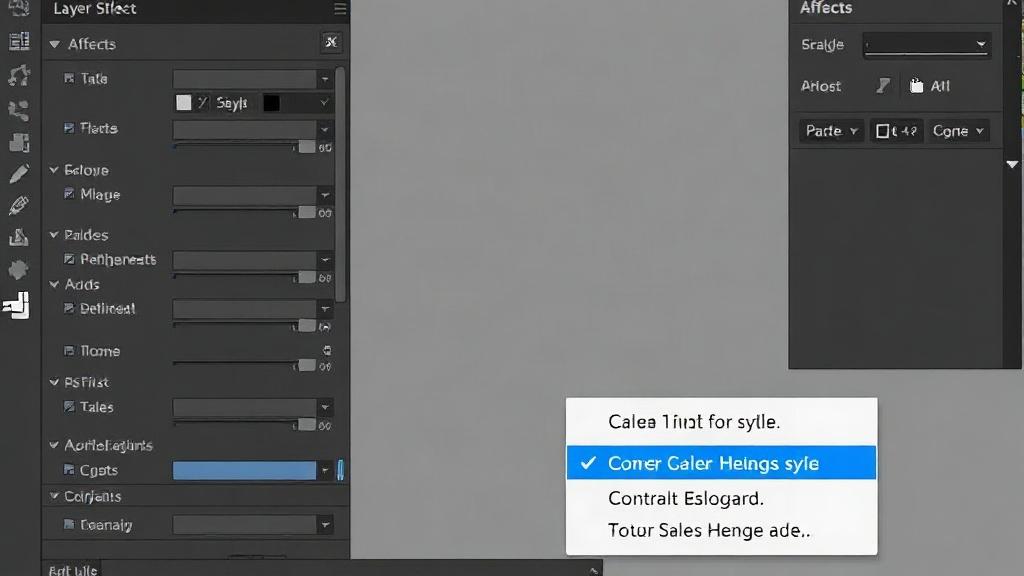Select the brush tool in the left toolbar
The image size is (1024, 576).
pyautogui.click(x=19, y=205)
